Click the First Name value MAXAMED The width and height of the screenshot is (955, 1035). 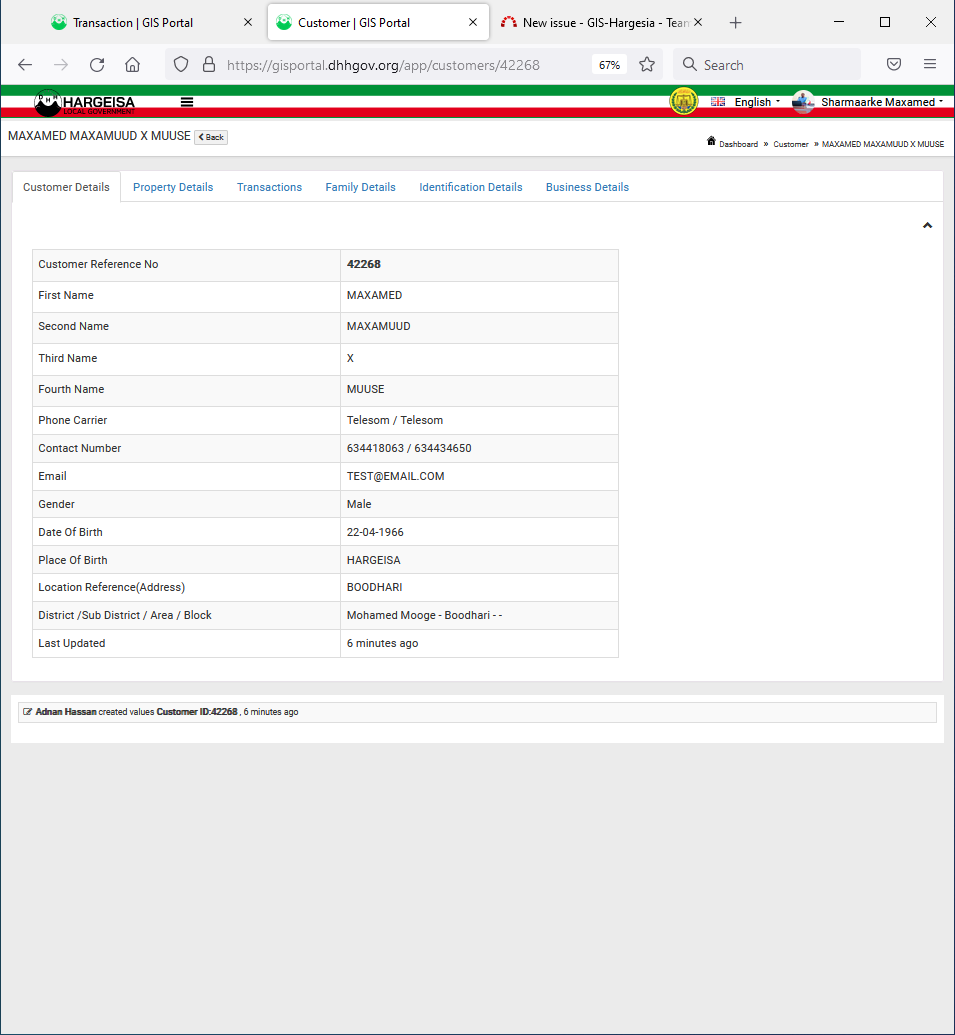click(374, 295)
